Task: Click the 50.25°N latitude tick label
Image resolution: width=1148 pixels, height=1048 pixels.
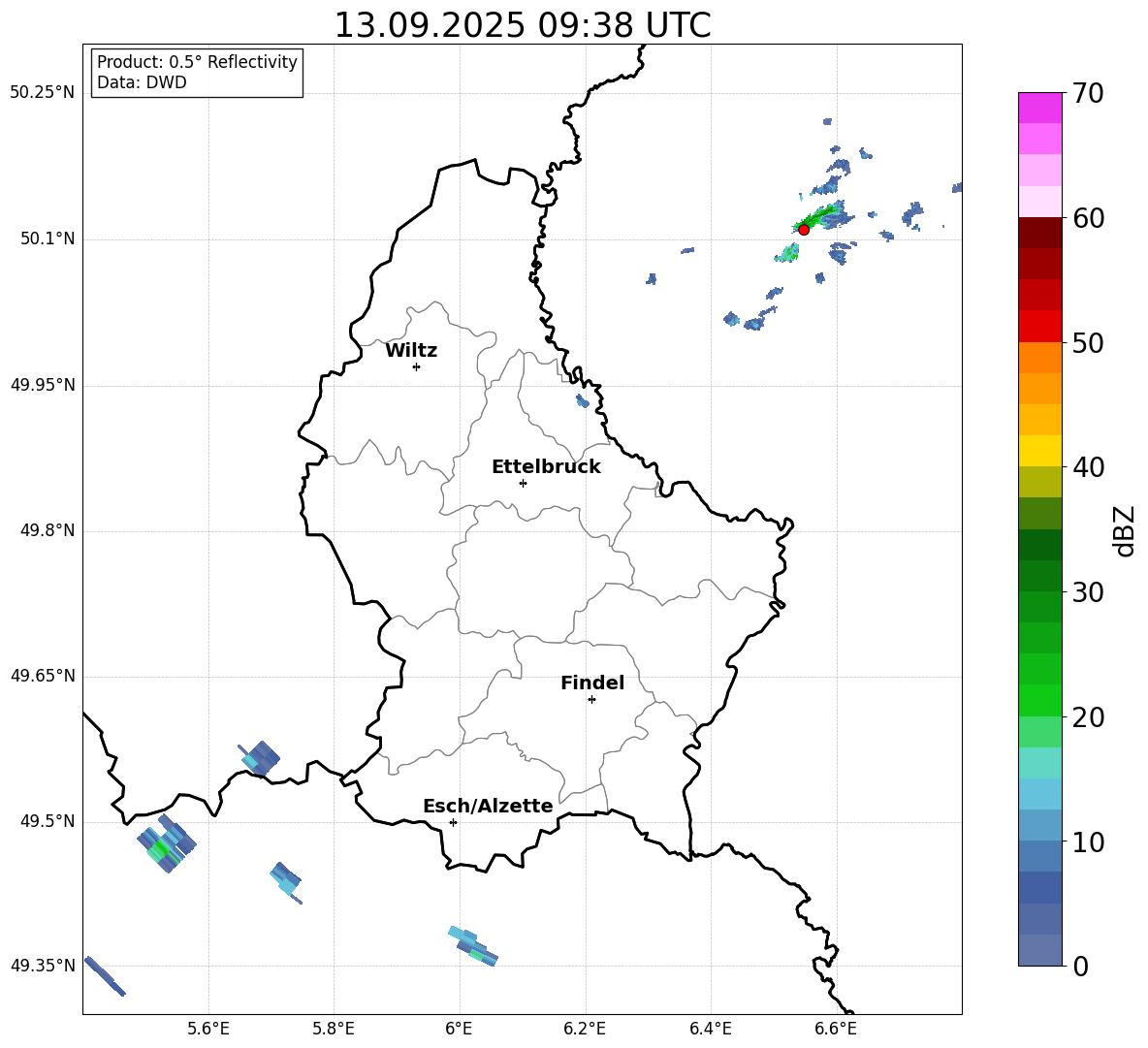Action: pyautogui.click(x=43, y=93)
